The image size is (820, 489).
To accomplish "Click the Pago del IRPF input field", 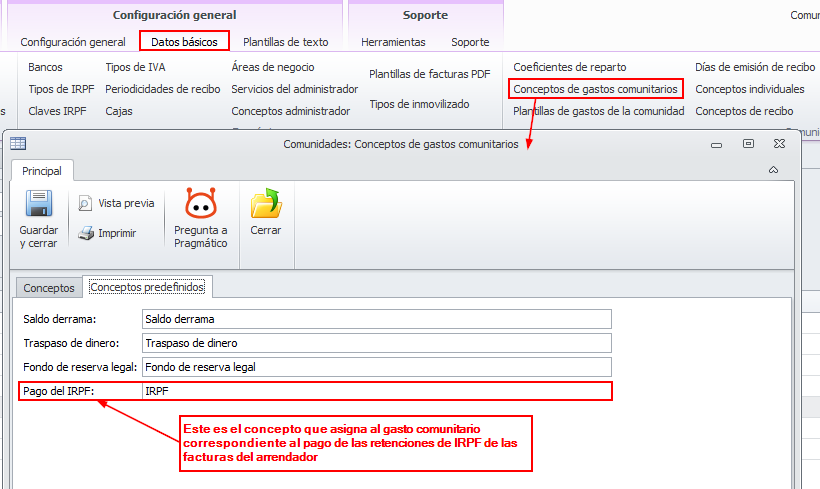I will pos(377,391).
